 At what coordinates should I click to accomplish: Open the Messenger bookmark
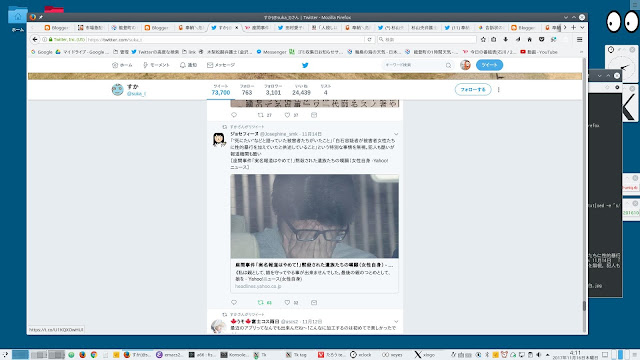point(271,52)
